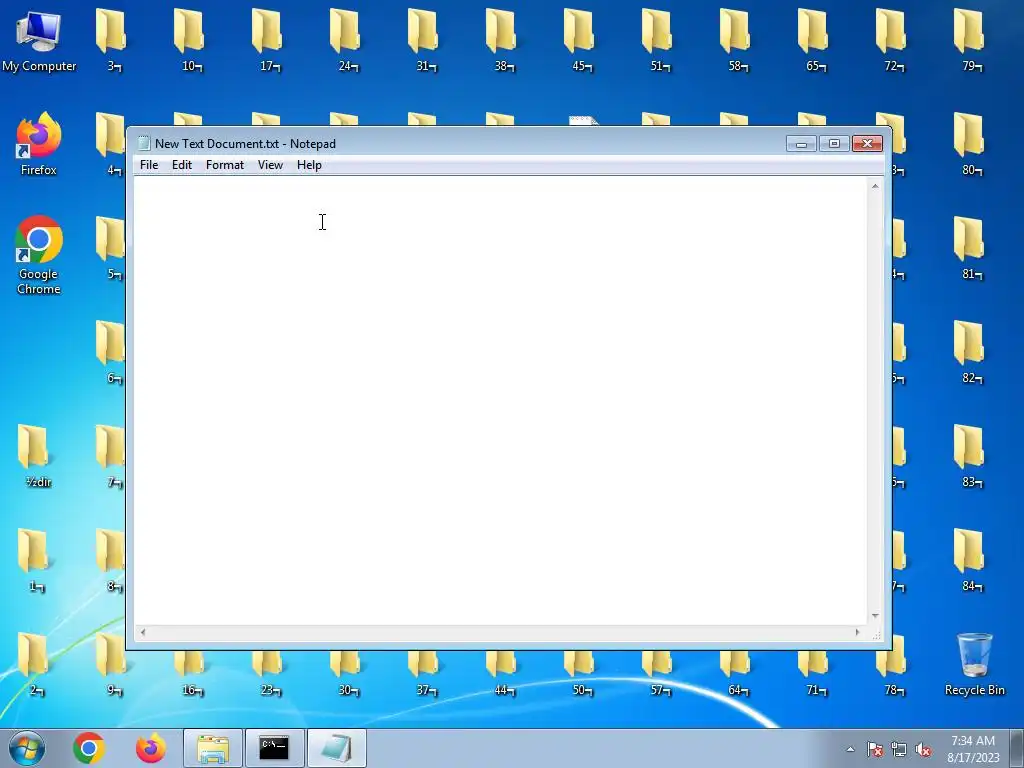The height and width of the screenshot is (768, 1024).
Task: Click the vertical scrollbar down arrow
Action: click(x=875, y=616)
